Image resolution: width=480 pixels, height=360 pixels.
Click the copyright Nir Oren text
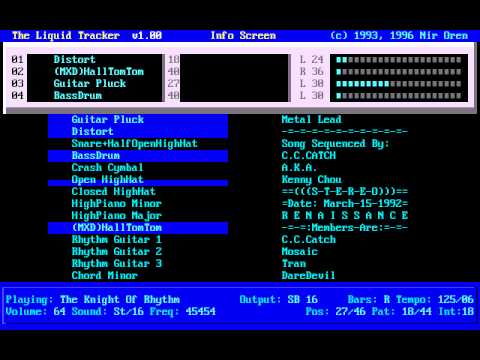tap(399, 35)
